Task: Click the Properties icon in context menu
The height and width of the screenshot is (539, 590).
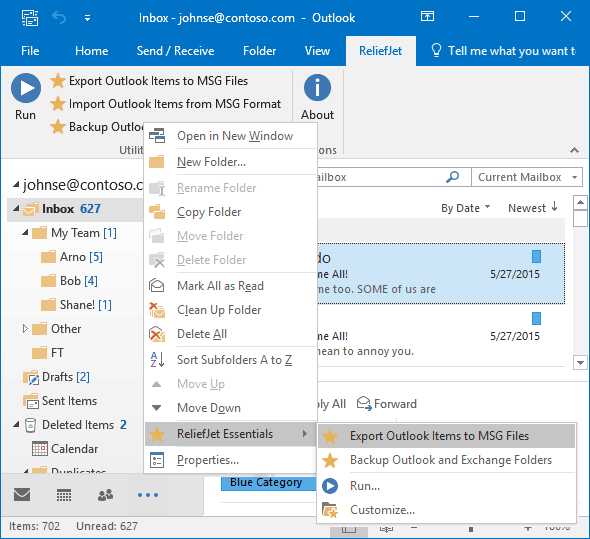Action: click(157, 460)
